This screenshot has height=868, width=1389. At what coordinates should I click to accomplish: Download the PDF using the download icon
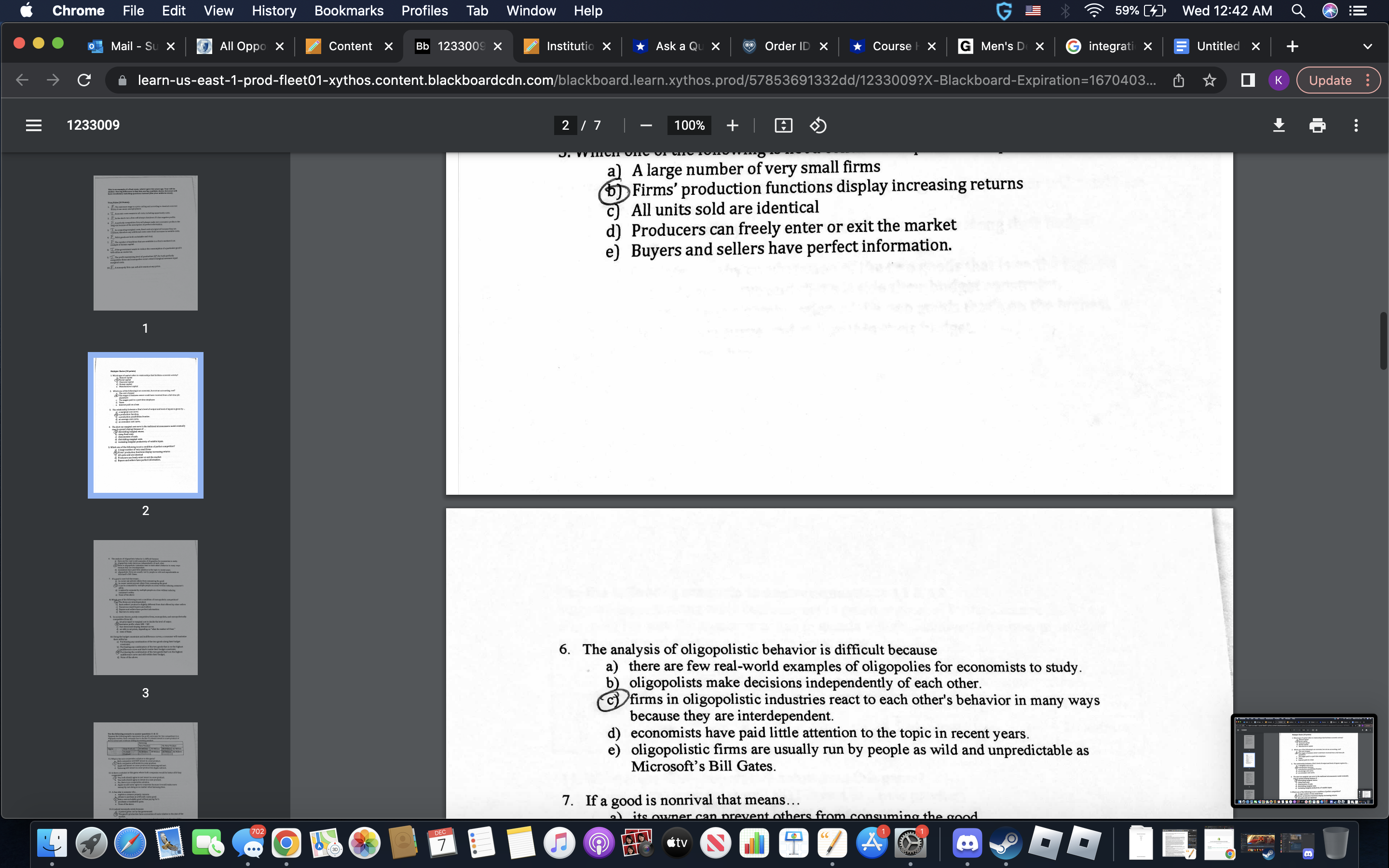[1280, 125]
